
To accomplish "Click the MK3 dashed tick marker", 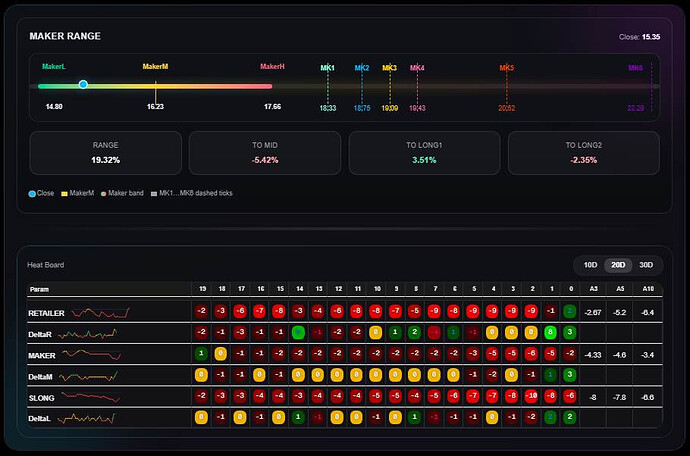I will pyautogui.click(x=390, y=87).
